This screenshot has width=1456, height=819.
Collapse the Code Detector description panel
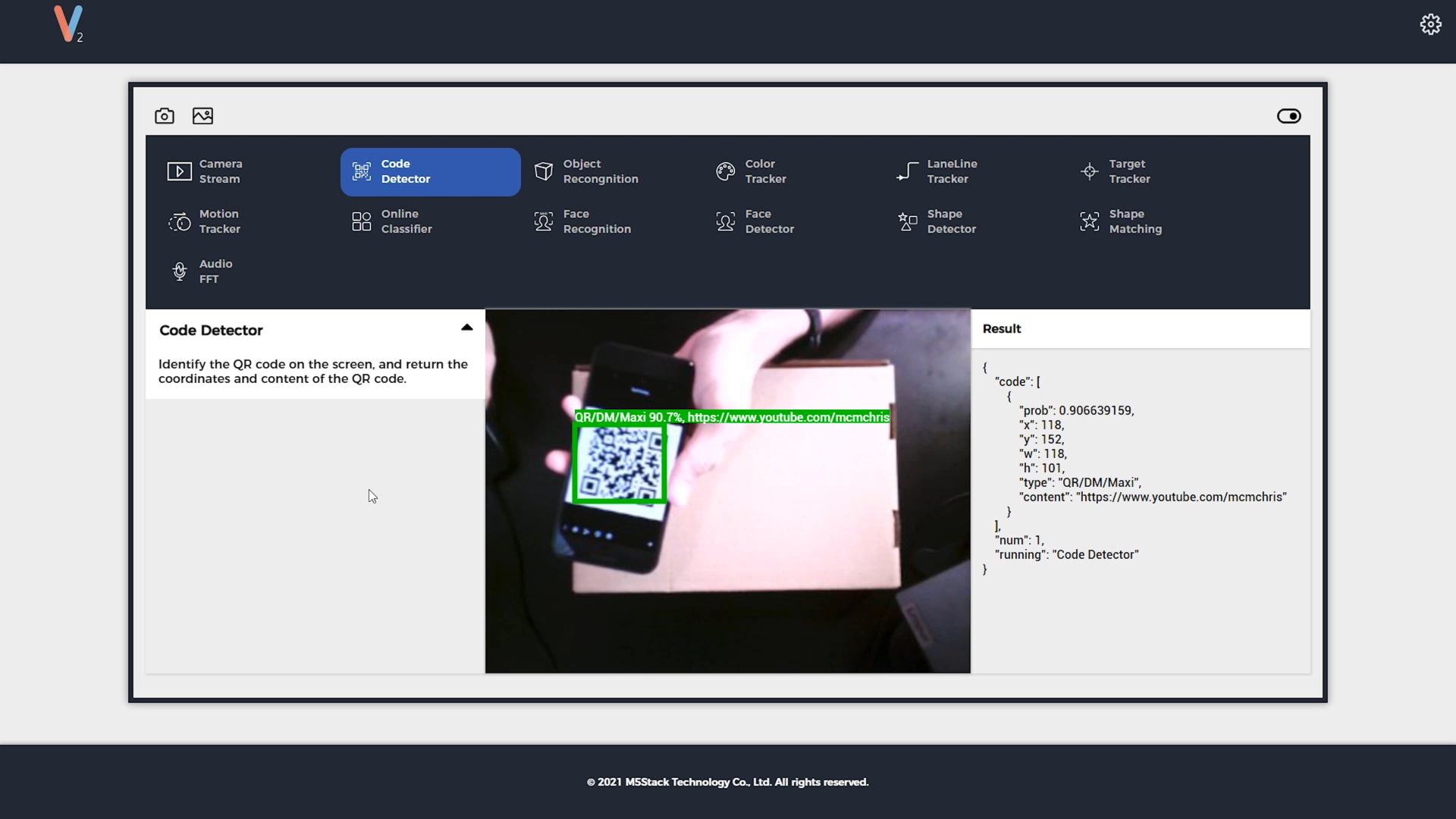[466, 328]
